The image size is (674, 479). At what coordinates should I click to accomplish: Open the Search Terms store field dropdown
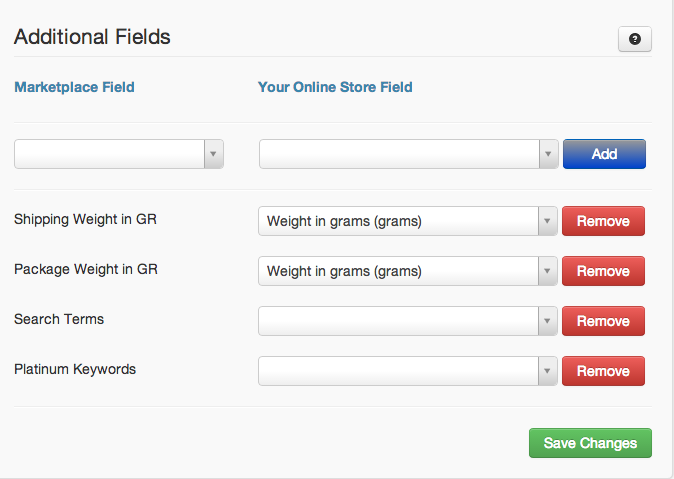[407, 321]
